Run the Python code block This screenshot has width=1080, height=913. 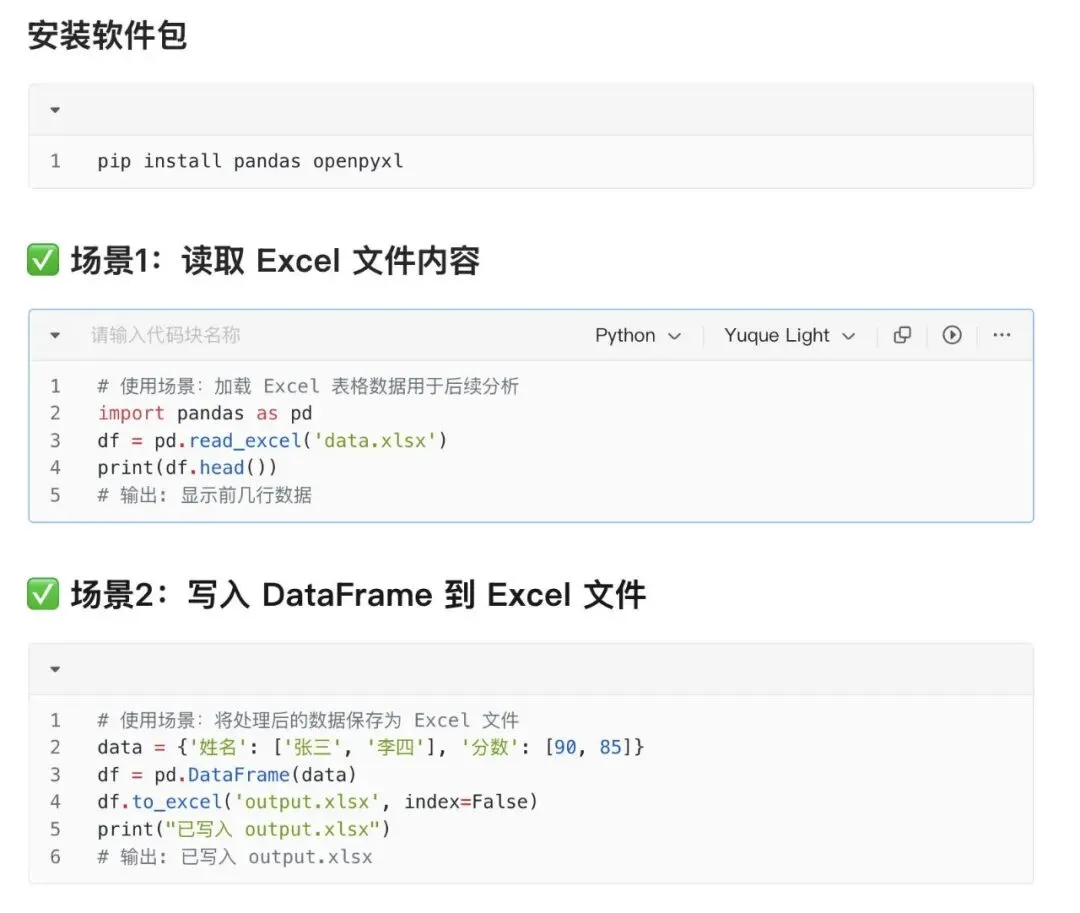[x=952, y=335]
